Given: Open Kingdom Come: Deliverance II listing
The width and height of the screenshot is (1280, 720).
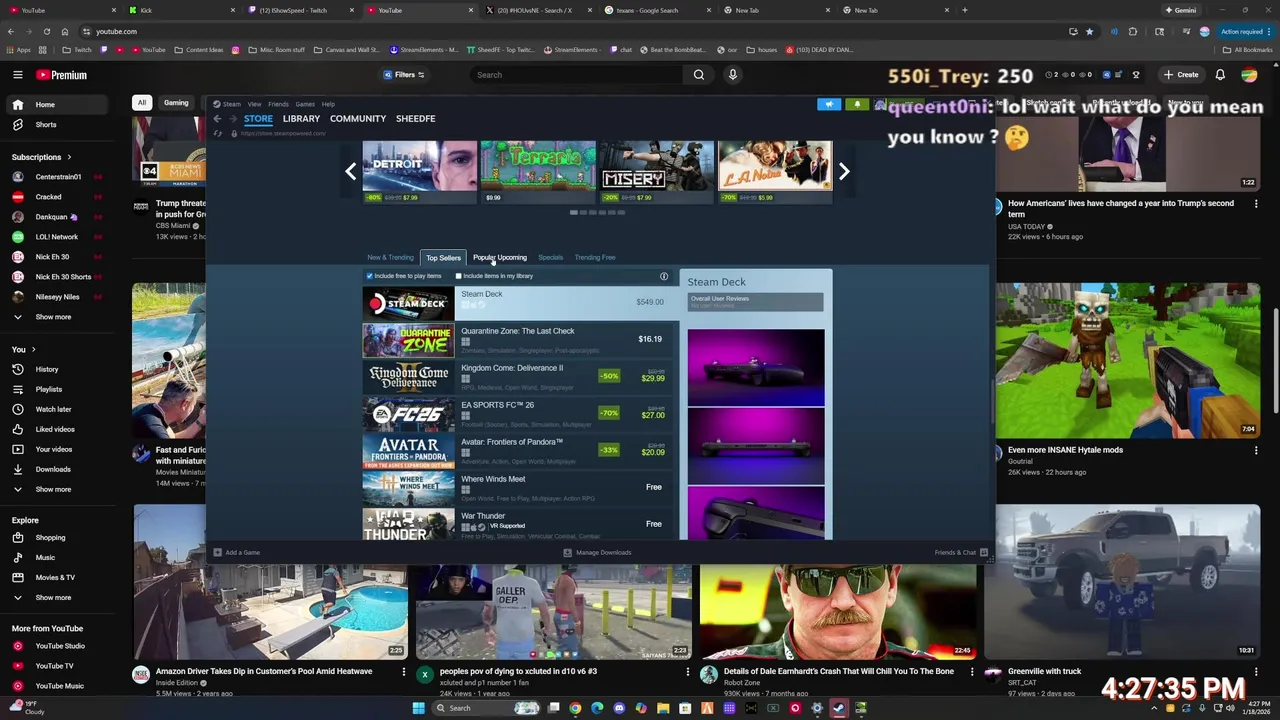Looking at the screenshot, I should pyautogui.click(x=520, y=377).
